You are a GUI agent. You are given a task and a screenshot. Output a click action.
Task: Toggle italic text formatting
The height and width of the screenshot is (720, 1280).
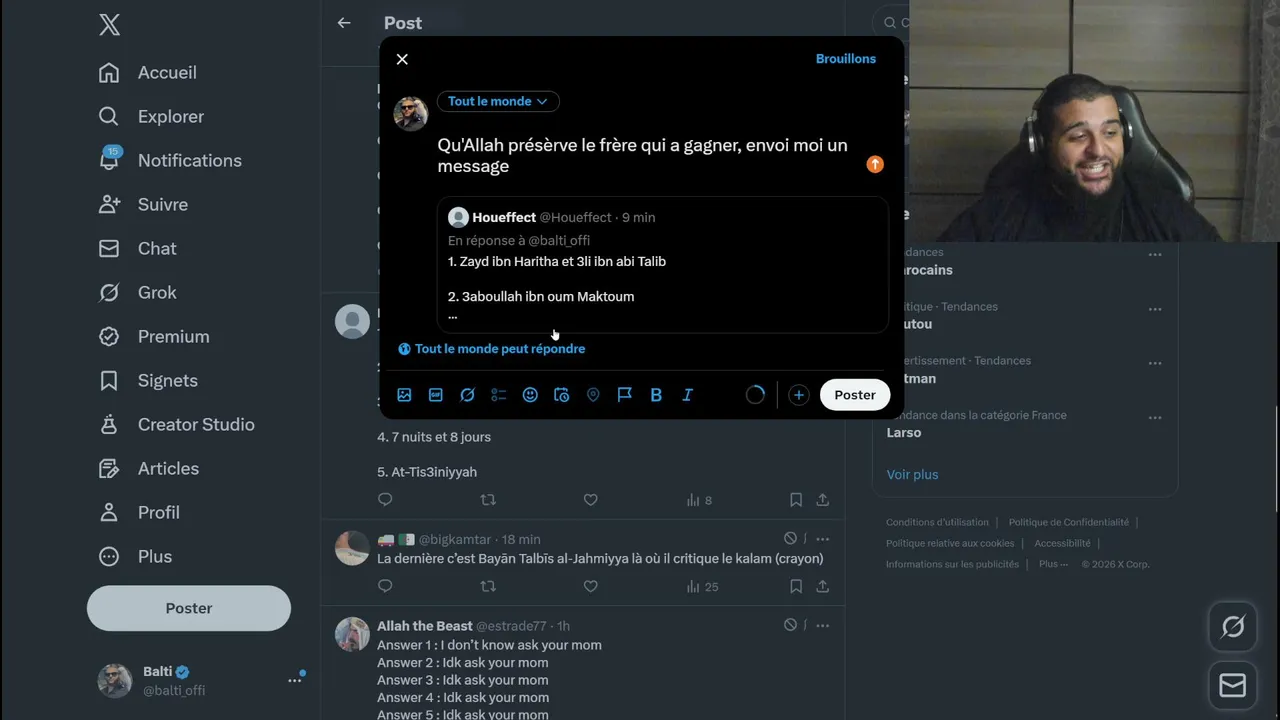pos(687,395)
